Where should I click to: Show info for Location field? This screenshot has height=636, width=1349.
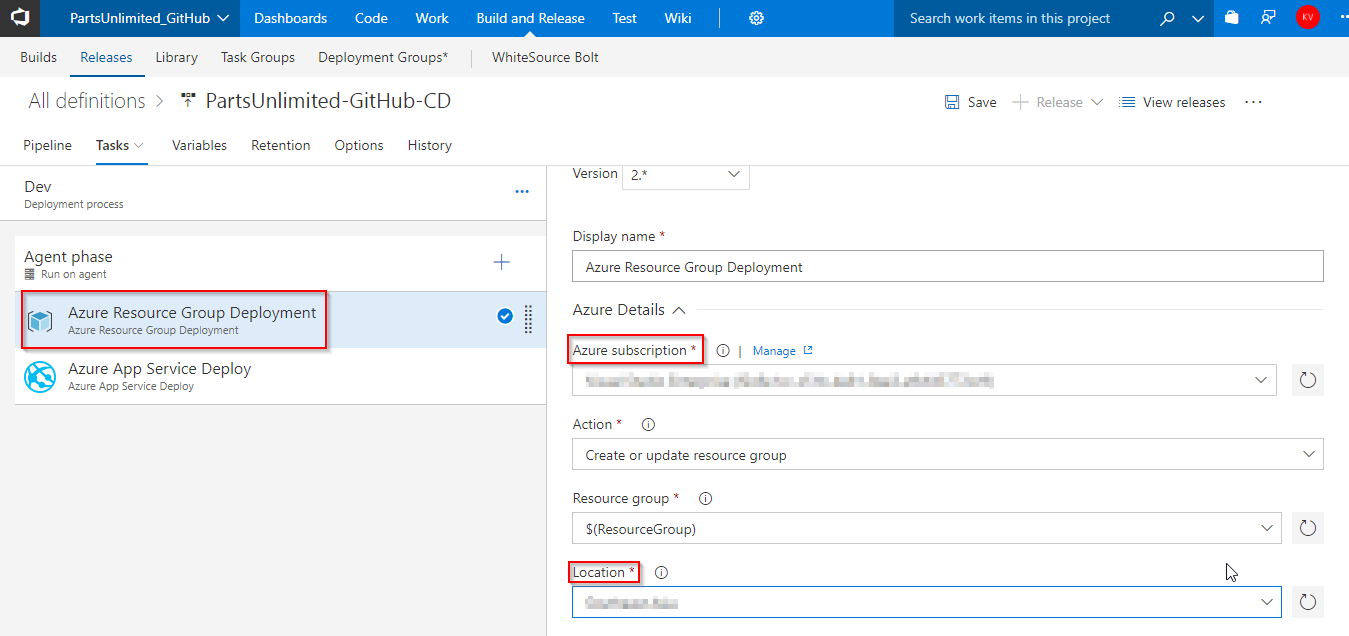click(x=661, y=573)
